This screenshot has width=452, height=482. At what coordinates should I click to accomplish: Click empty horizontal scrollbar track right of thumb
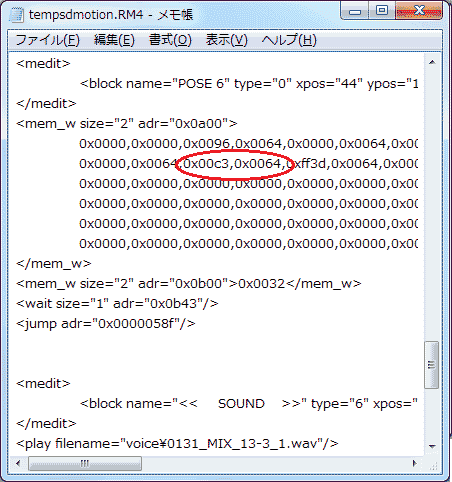pos(275,463)
